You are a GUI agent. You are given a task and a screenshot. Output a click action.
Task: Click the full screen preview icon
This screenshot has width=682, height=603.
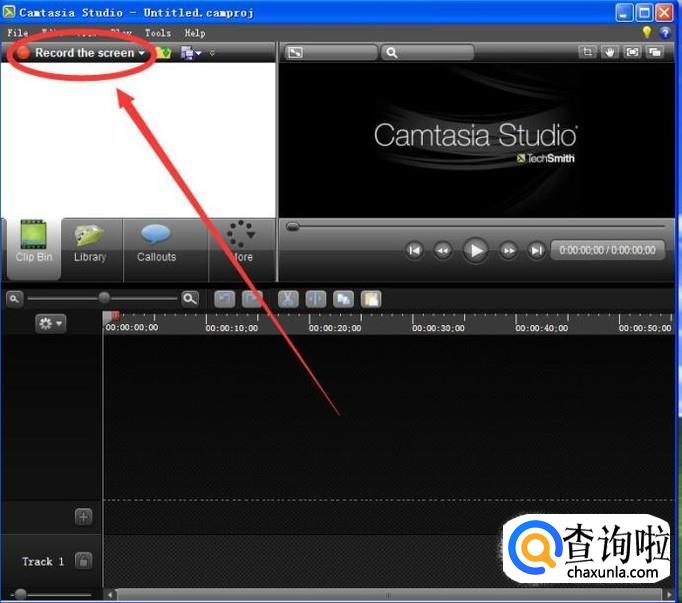pos(632,52)
